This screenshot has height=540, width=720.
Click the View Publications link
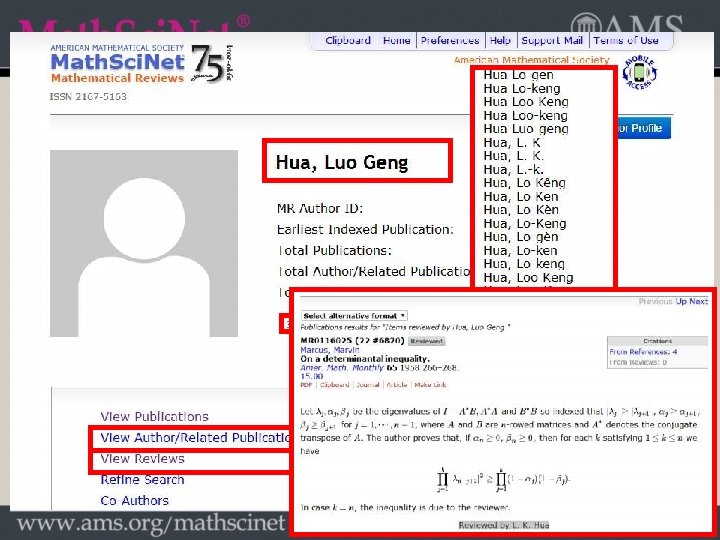coord(154,416)
